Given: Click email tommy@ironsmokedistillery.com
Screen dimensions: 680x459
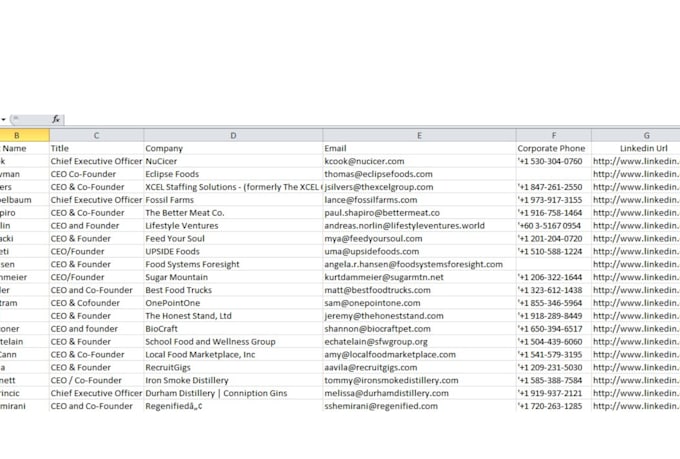Looking at the screenshot, I should 391,380.
